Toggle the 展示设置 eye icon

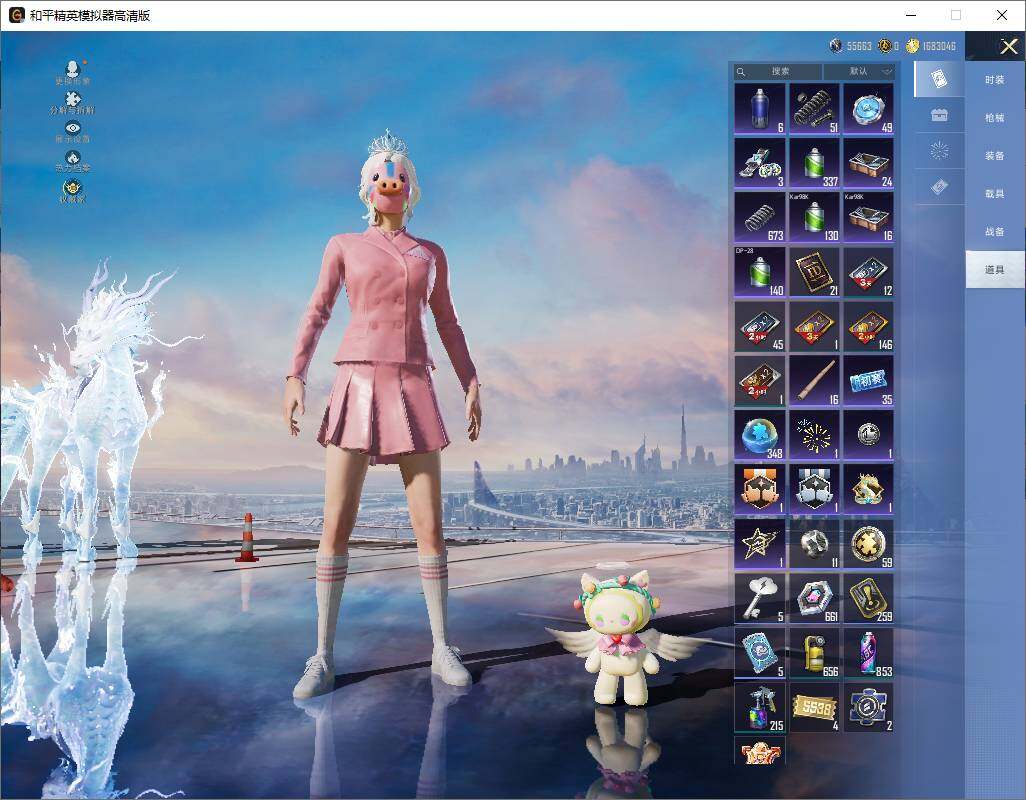[73, 131]
